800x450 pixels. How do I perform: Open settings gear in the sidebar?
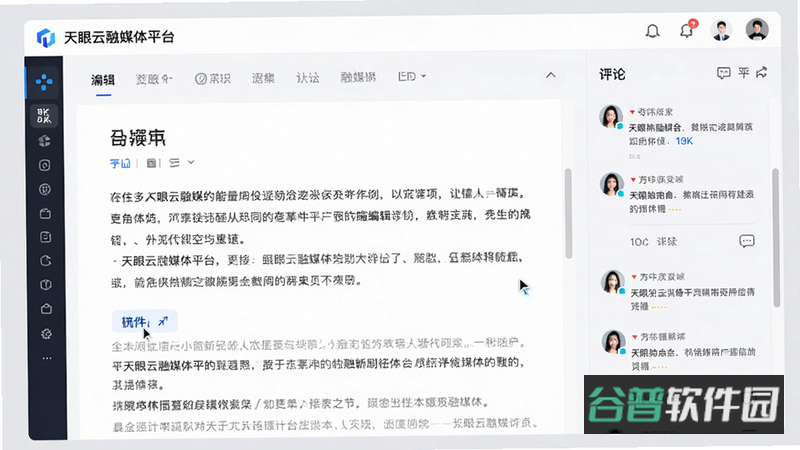tap(46, 334)
